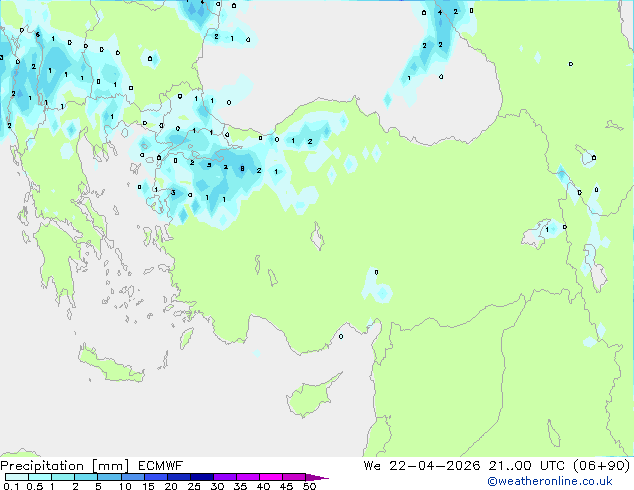The height and width of the screenshot is (490, 634).
Task: Pick the legend swatch between 2 and 5
Action: pos(86,477)
